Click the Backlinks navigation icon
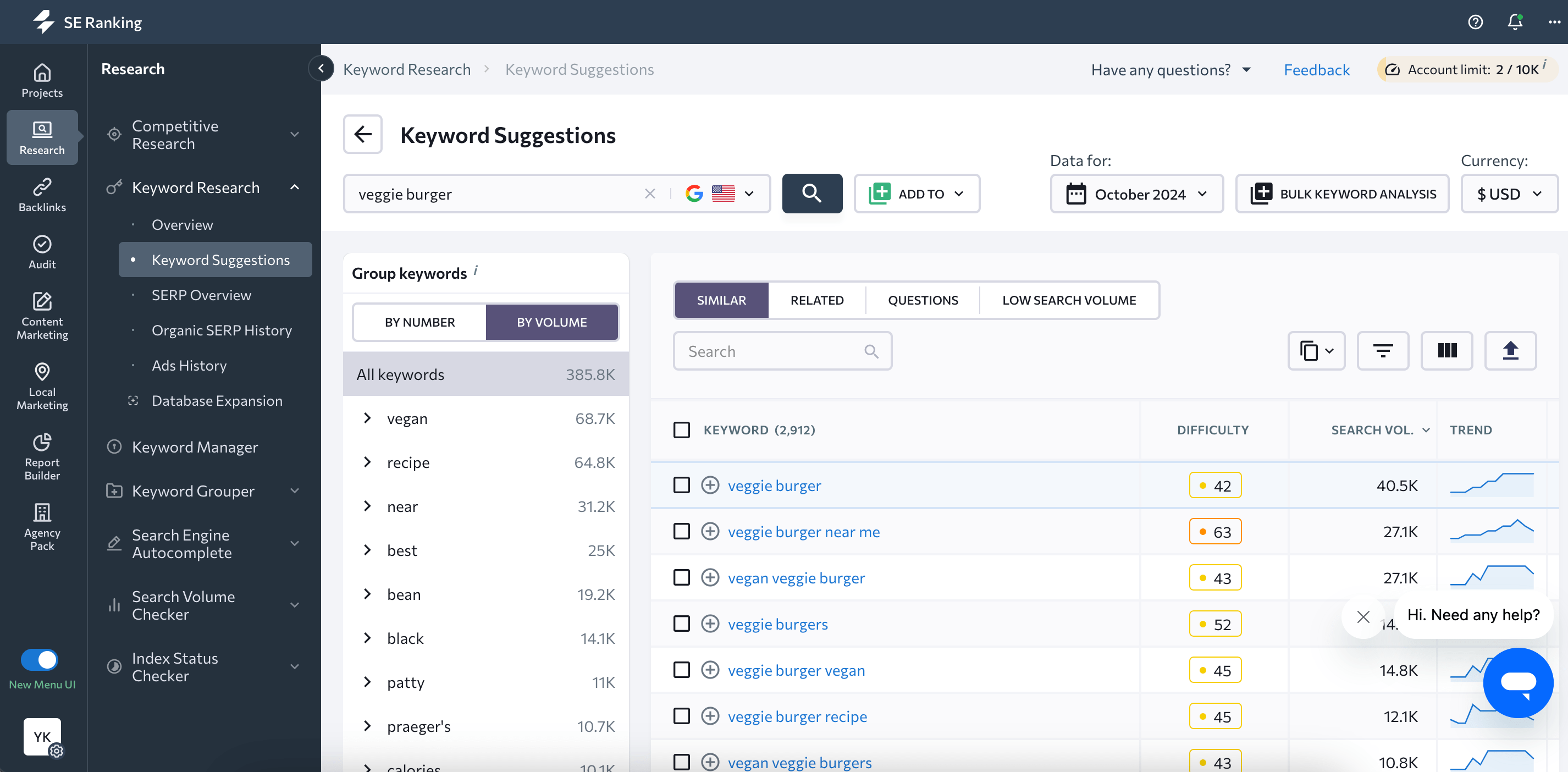The height and width of the screenshot is (772, 1568). [42, 198]
